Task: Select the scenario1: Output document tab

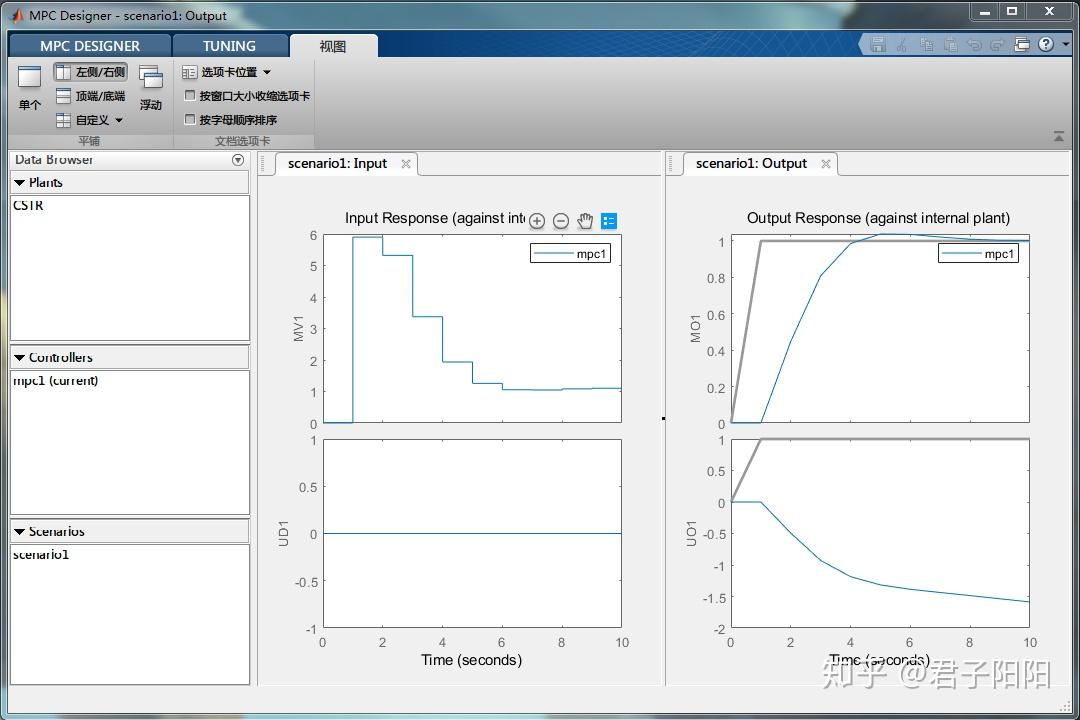Action: (x=751, y=163)
